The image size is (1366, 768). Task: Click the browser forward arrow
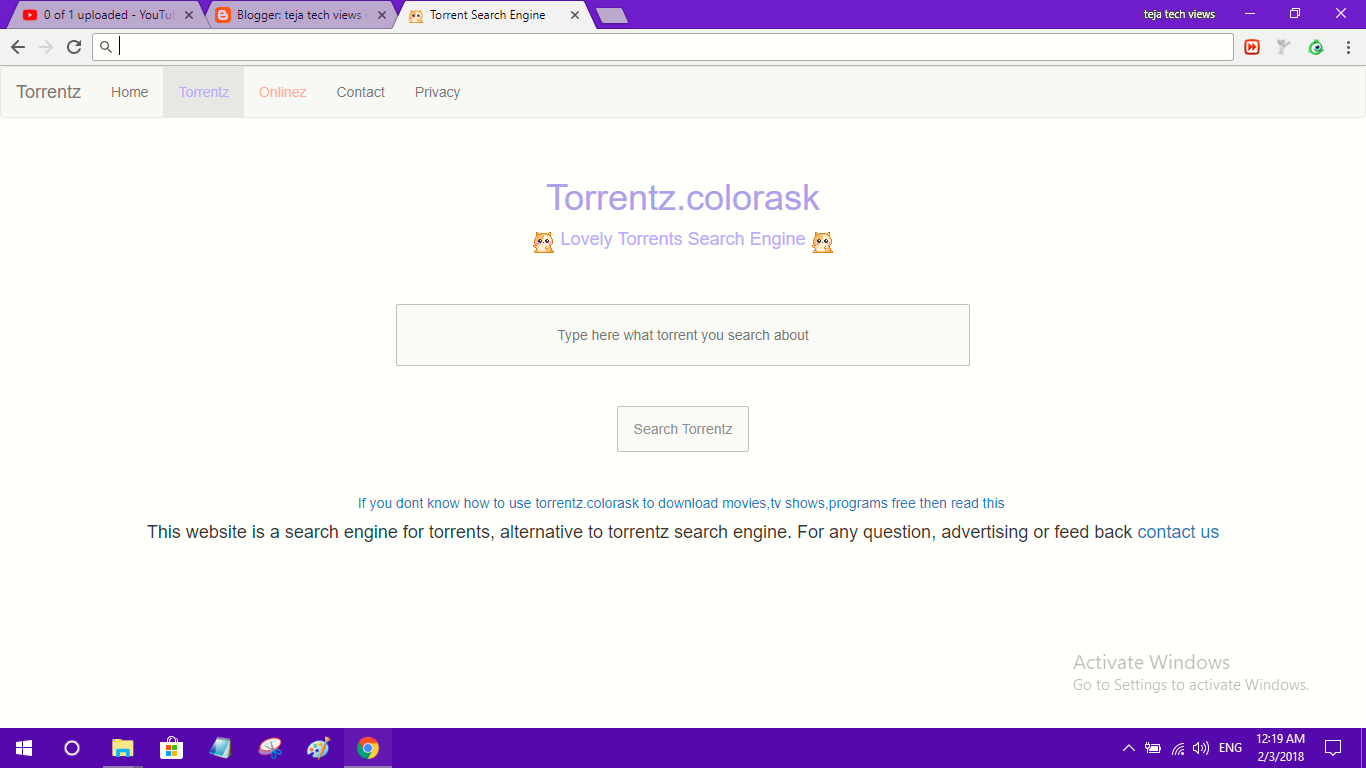click(46, 47)
